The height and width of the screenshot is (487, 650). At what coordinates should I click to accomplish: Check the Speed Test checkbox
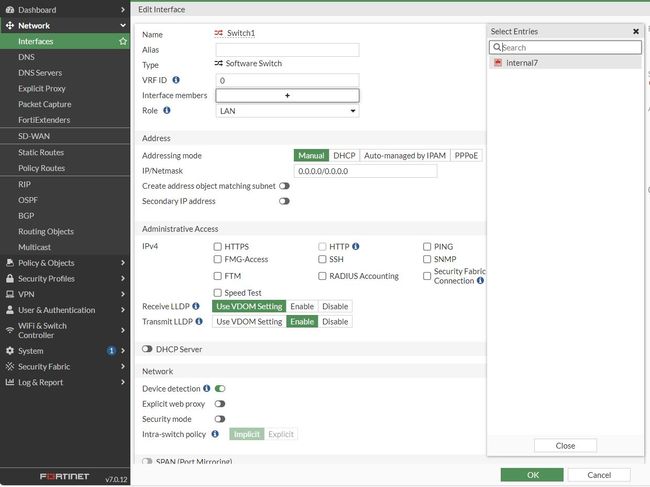218,293
